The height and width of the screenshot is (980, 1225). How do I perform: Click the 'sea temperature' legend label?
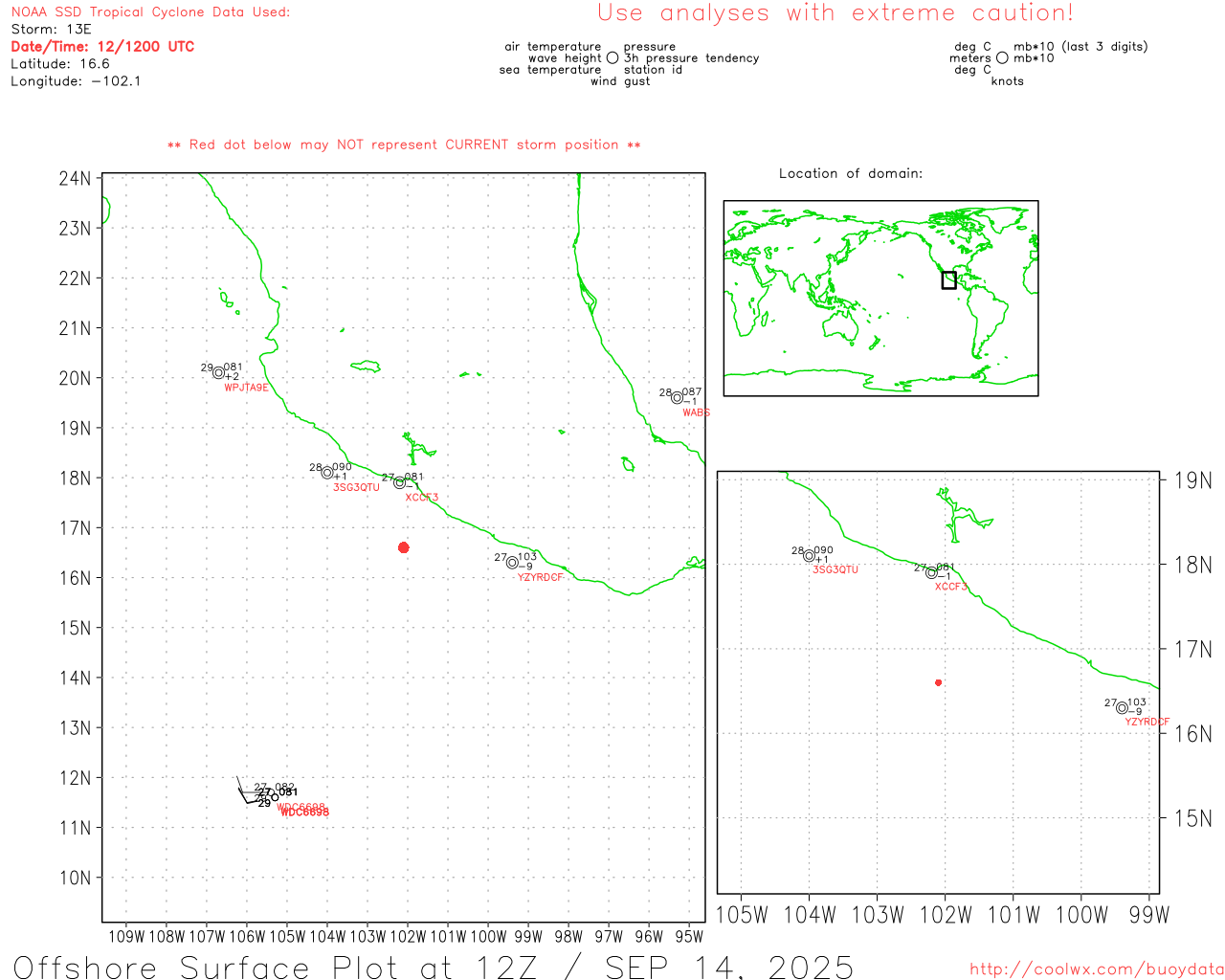550,70
